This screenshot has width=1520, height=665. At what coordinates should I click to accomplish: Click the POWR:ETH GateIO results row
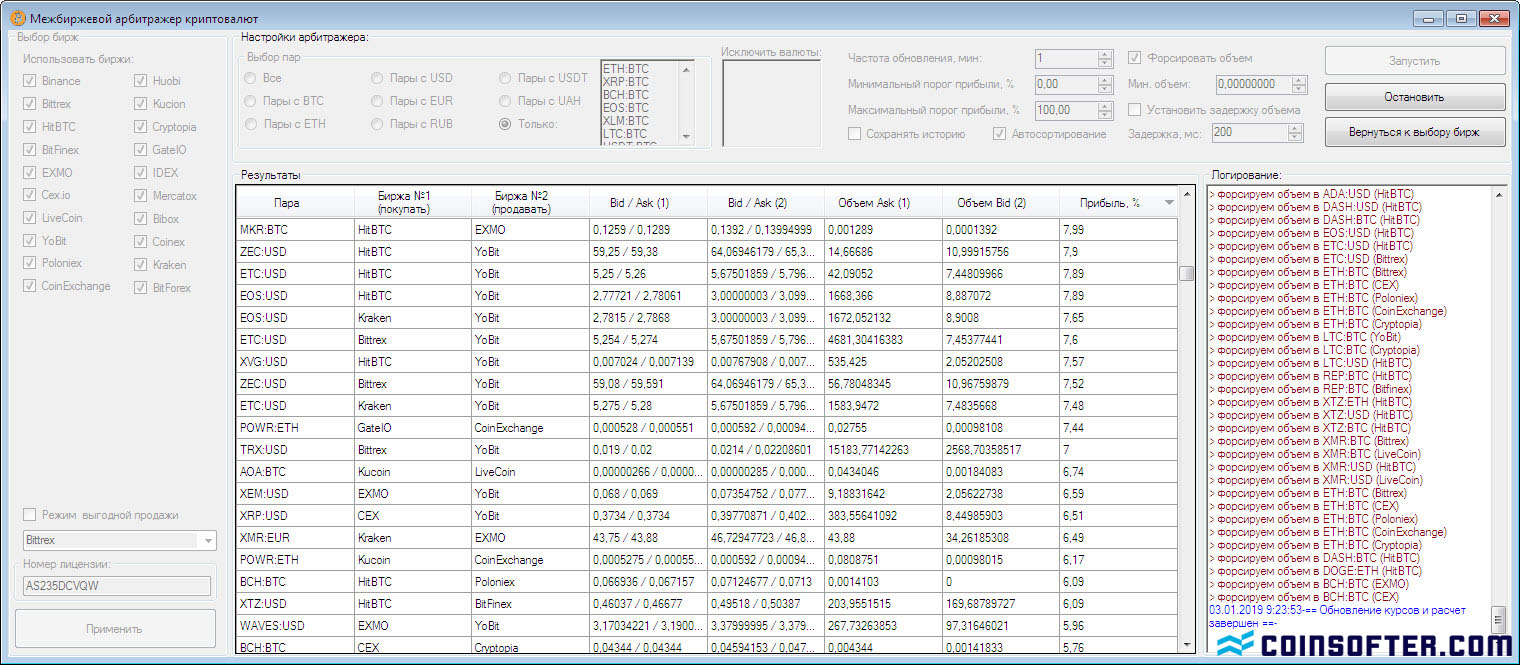pos(706,428)
